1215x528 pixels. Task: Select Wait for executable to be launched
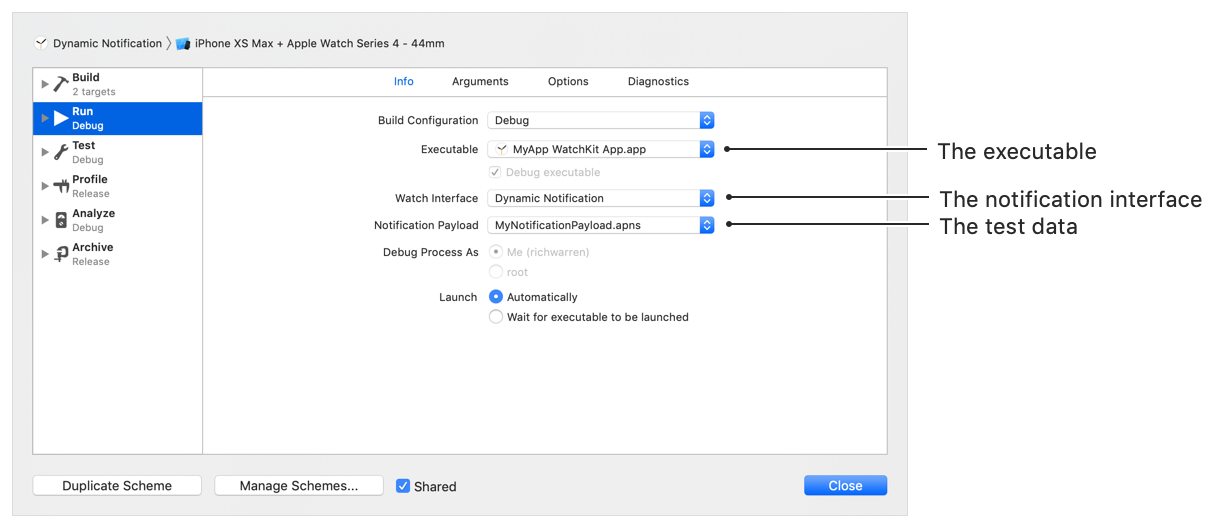(495, 317)
